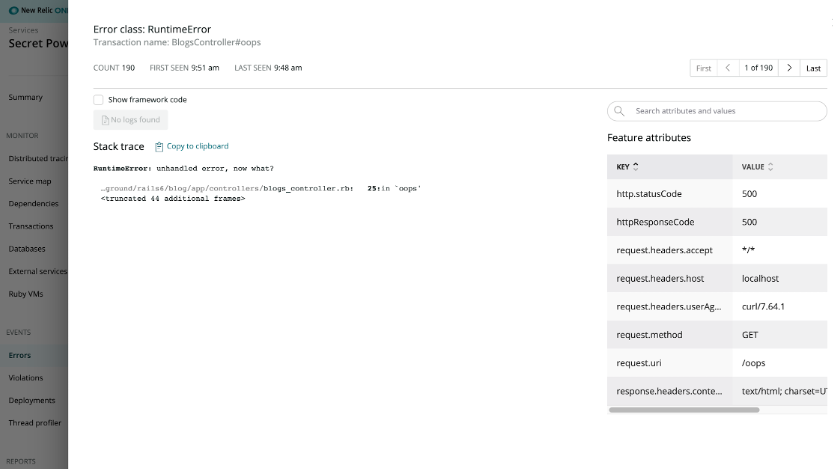The width and height of the screenshot is (833, 469).
Task: Click the LAST SEEN 9:48 am stat
Action: [x=268, y=68]
